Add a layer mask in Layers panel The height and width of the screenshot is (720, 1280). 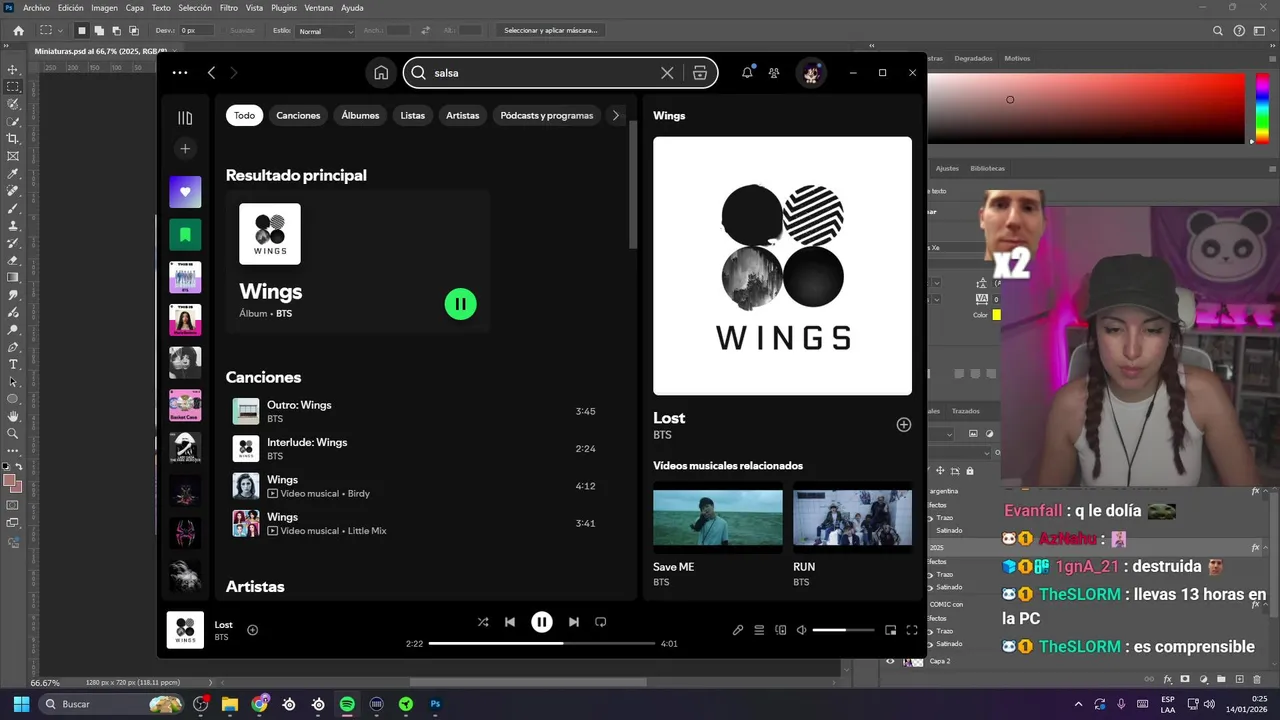[x=1185, y=679]
